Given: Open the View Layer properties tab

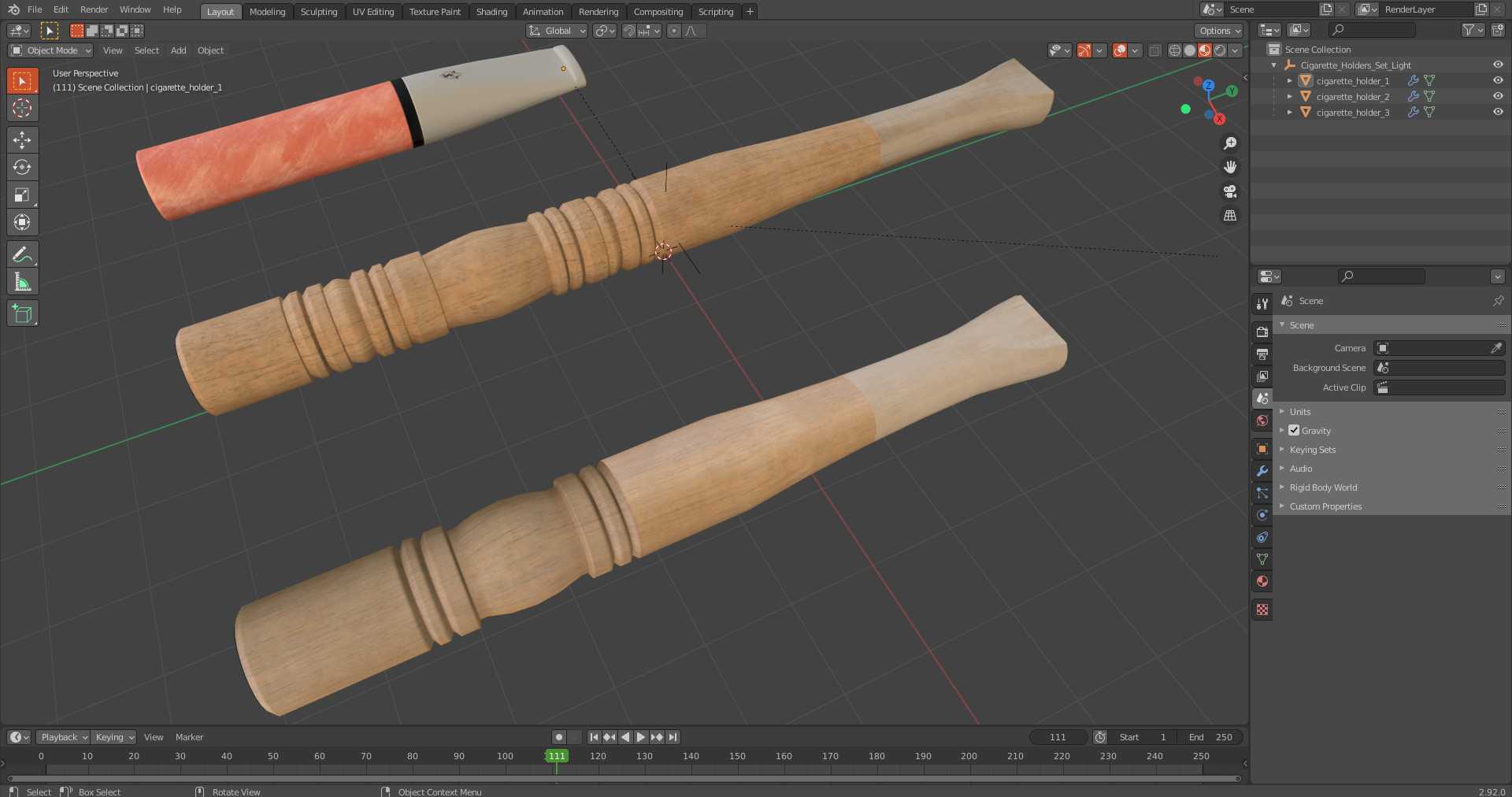Looking at the screenshot, I should (1262, 376).
